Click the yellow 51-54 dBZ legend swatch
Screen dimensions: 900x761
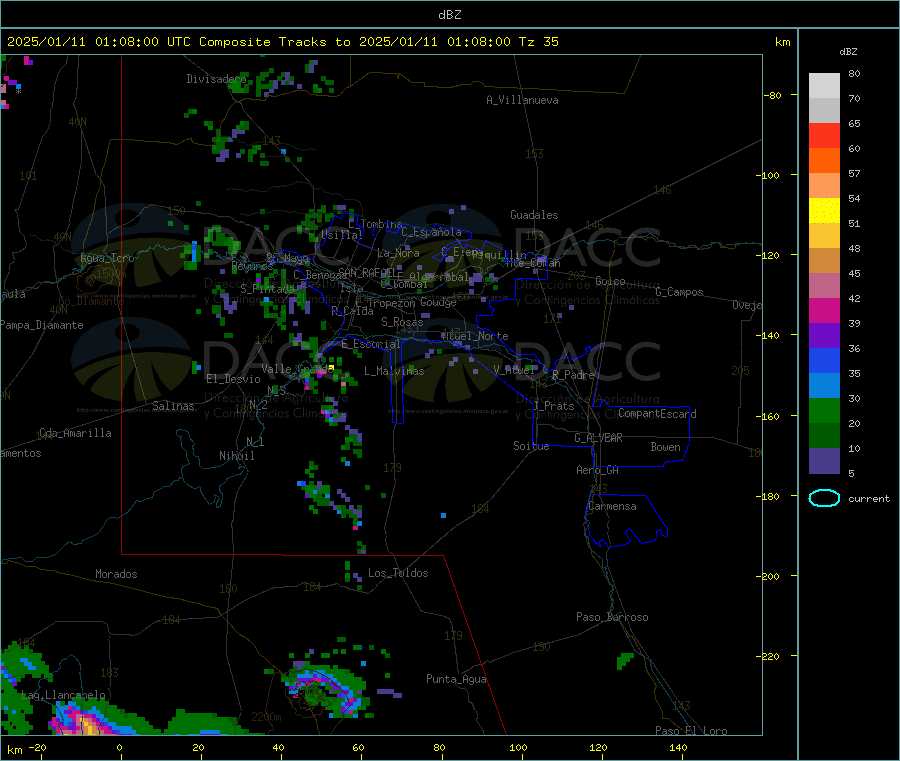[x=824, y=210]
